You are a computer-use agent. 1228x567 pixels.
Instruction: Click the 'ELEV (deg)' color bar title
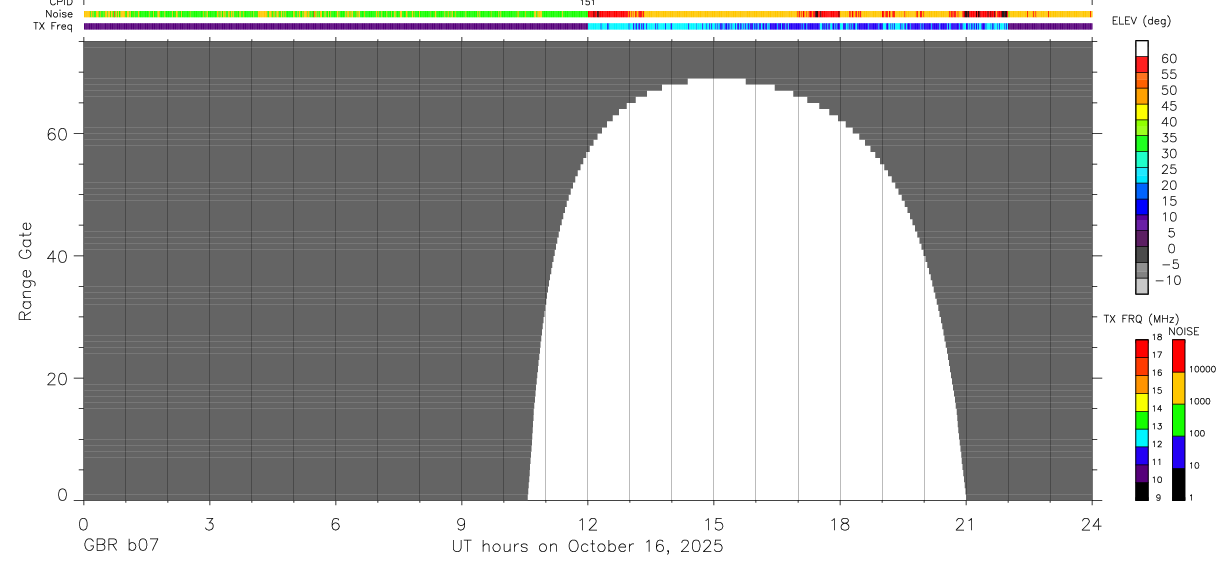coord(1141,23)
